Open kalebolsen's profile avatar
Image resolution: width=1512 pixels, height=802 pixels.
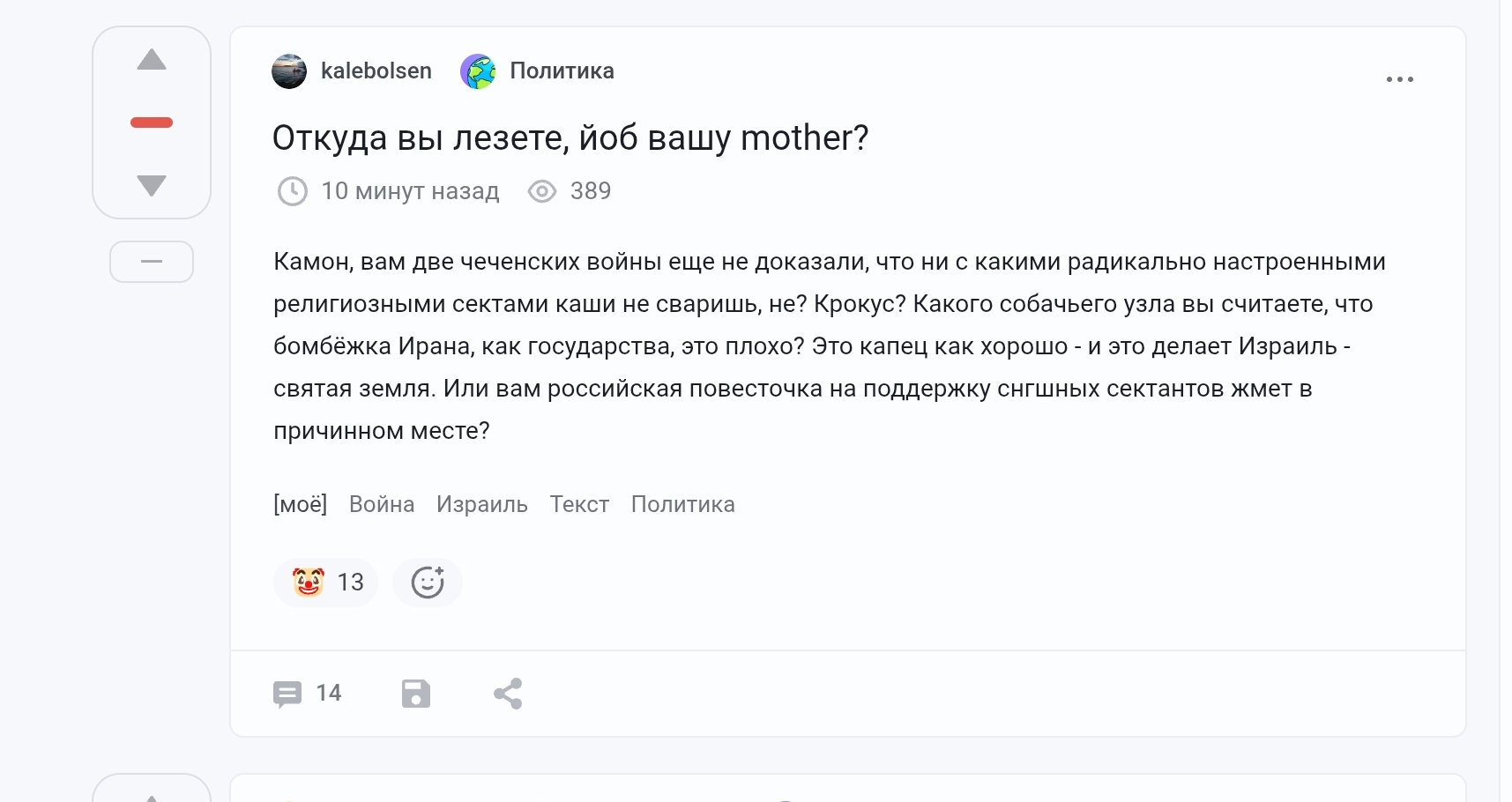289,71
